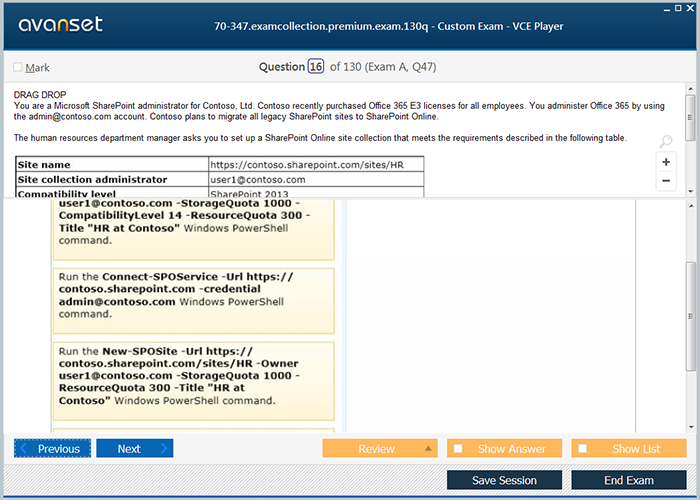The height and width of the screenshot is (500, 700).
Task: Tick the Mark checkbox
Action: 17,67
